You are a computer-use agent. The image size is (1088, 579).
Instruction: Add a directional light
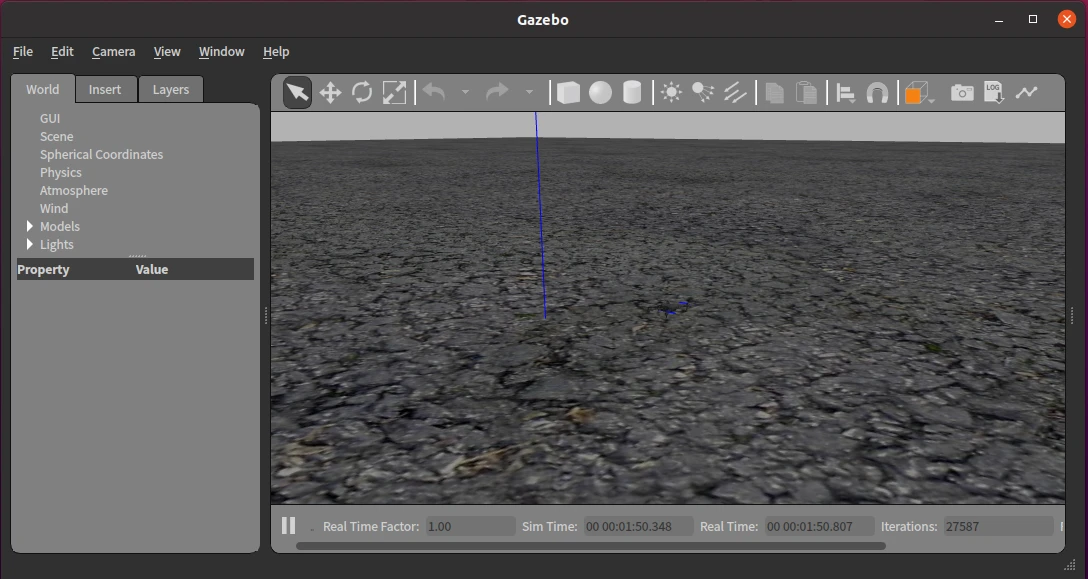point(735,92)
